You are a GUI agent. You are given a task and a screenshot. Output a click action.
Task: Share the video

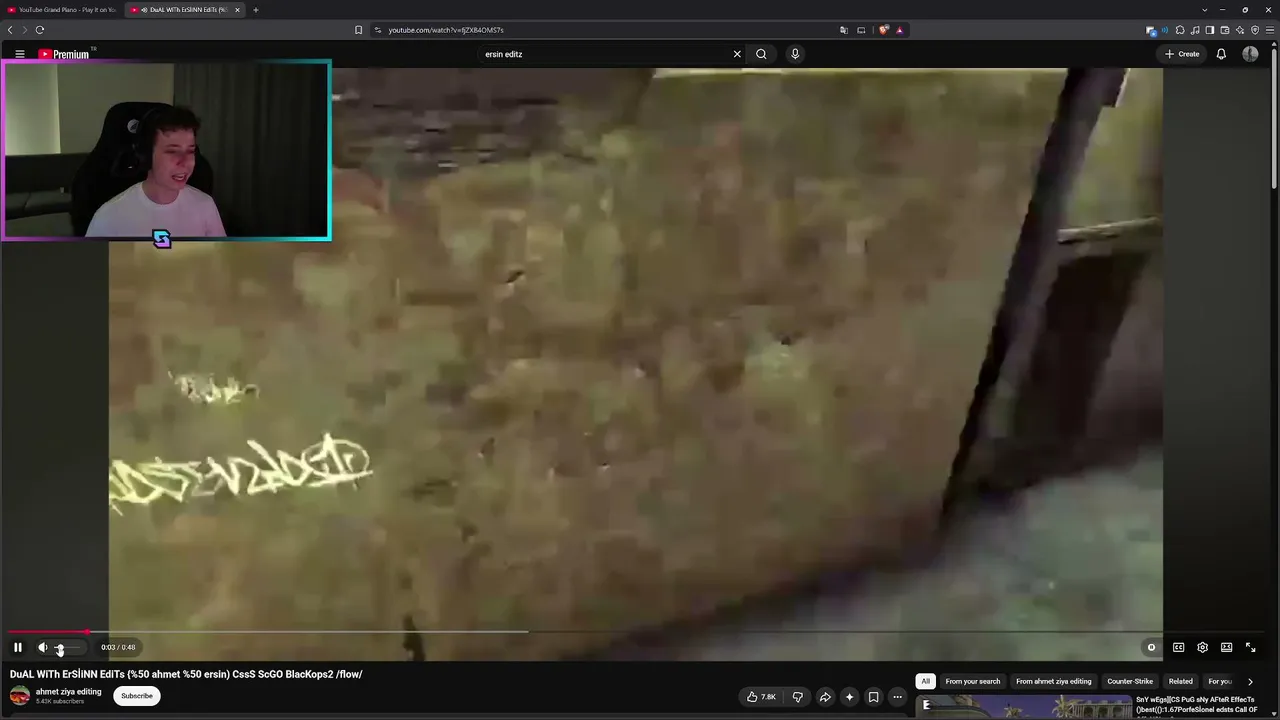pos(825,697)
